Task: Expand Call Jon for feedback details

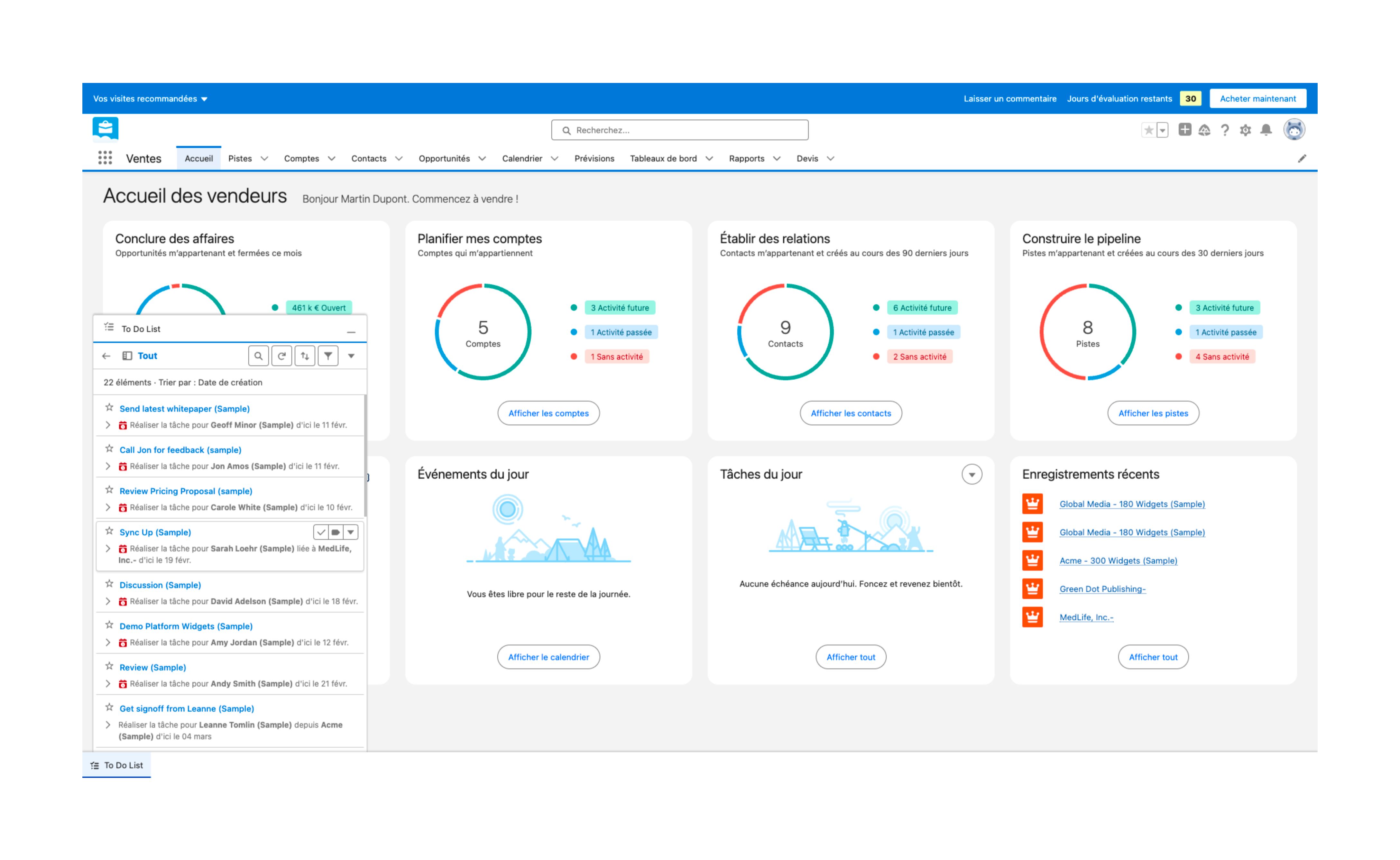Action: point(107,466)
